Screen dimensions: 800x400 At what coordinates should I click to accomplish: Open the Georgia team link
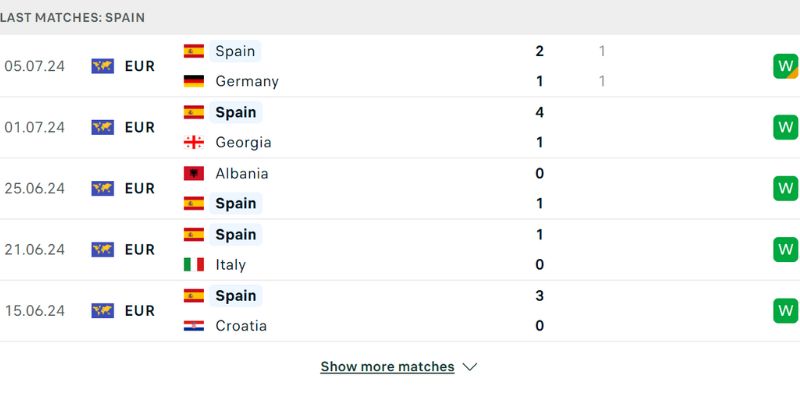[x=243, y=142]
